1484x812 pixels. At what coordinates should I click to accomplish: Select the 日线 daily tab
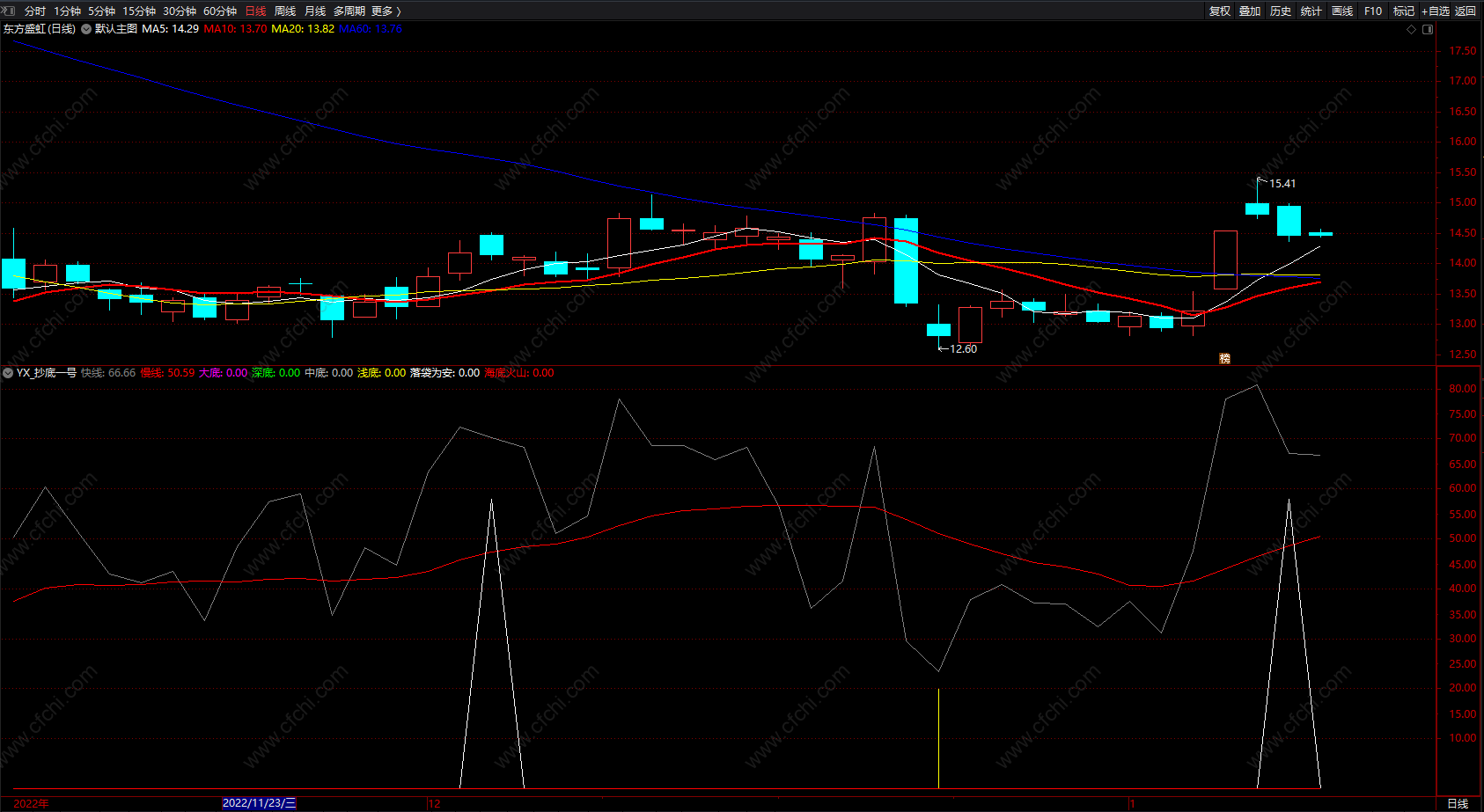[x=255, y=11]
